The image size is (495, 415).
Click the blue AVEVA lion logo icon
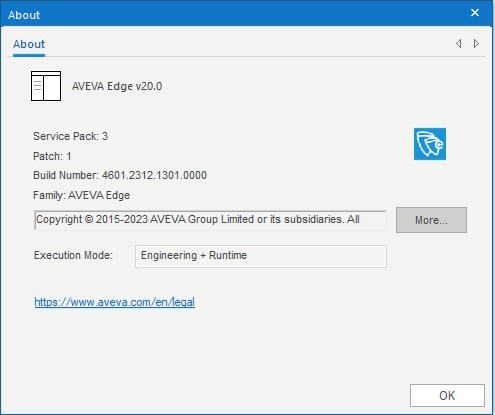click(x=430, y=144)
